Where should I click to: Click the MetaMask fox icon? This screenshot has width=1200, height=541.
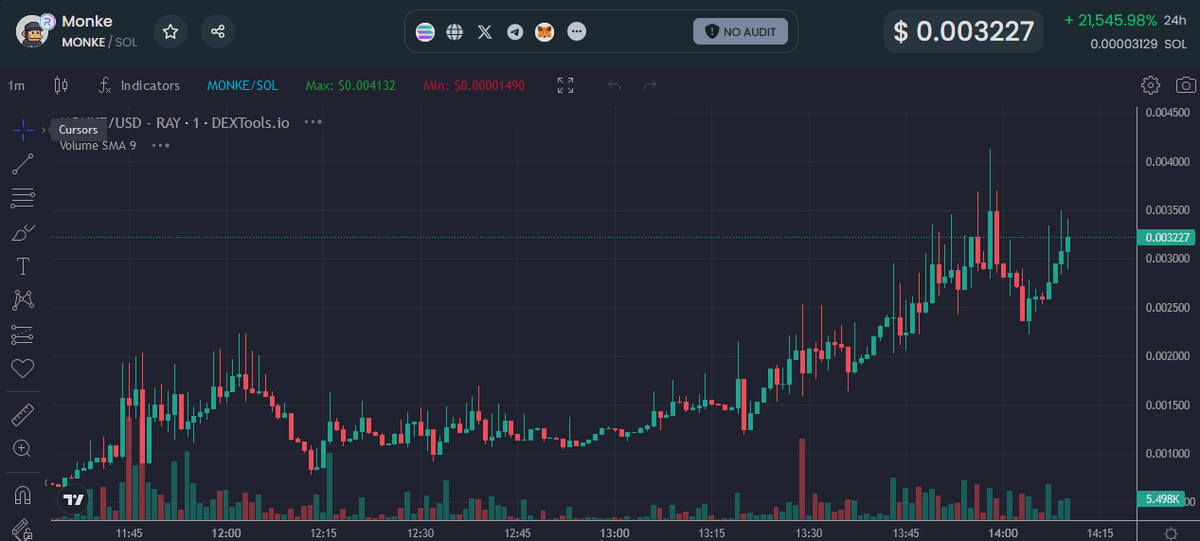[545, 32]
